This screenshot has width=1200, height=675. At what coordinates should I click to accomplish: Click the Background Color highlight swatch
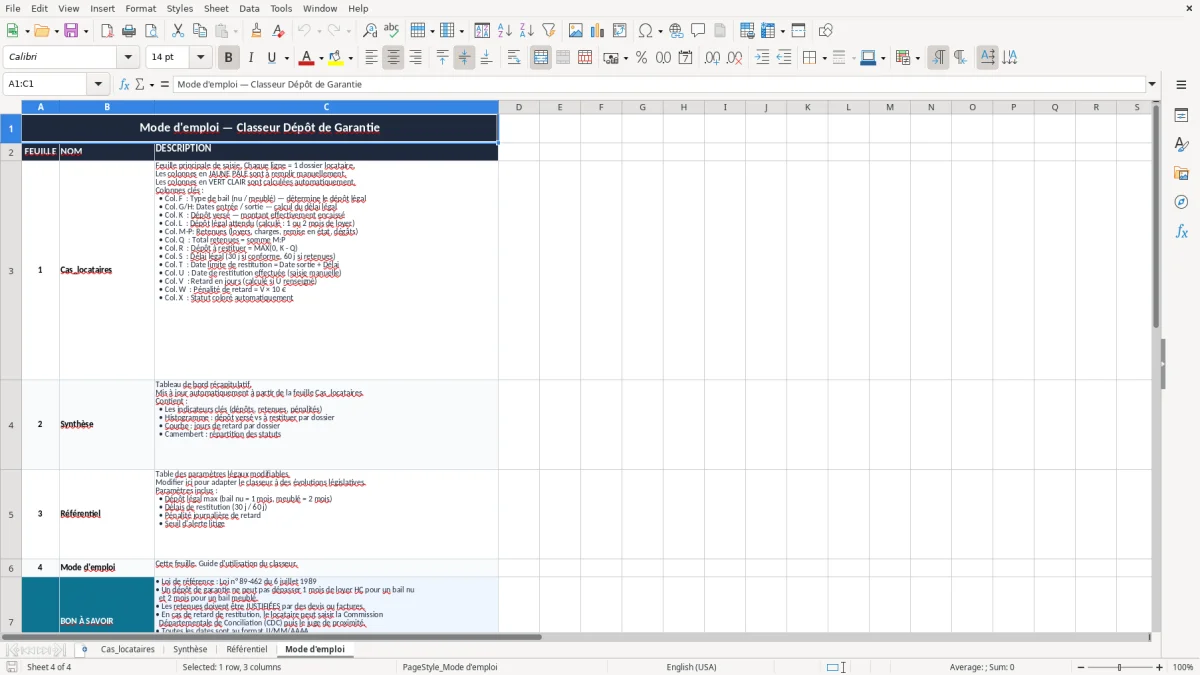click(336, 58)
